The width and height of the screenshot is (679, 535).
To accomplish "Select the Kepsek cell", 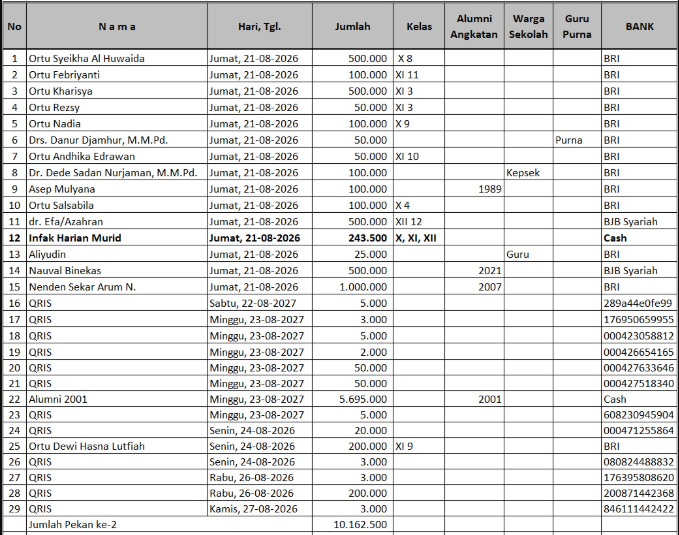I will tap(529, 173).
